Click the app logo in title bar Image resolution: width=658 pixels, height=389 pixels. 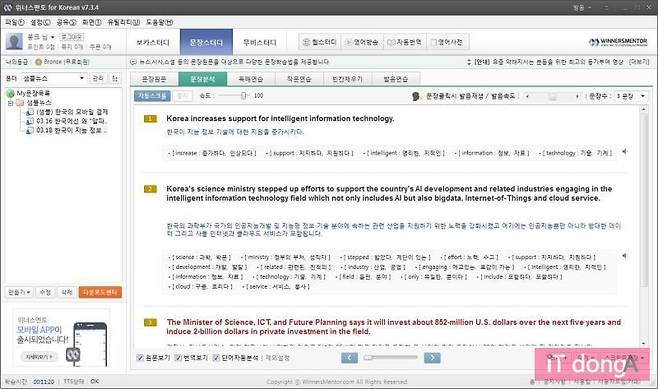pyautogui.click(x=8, y=7)
